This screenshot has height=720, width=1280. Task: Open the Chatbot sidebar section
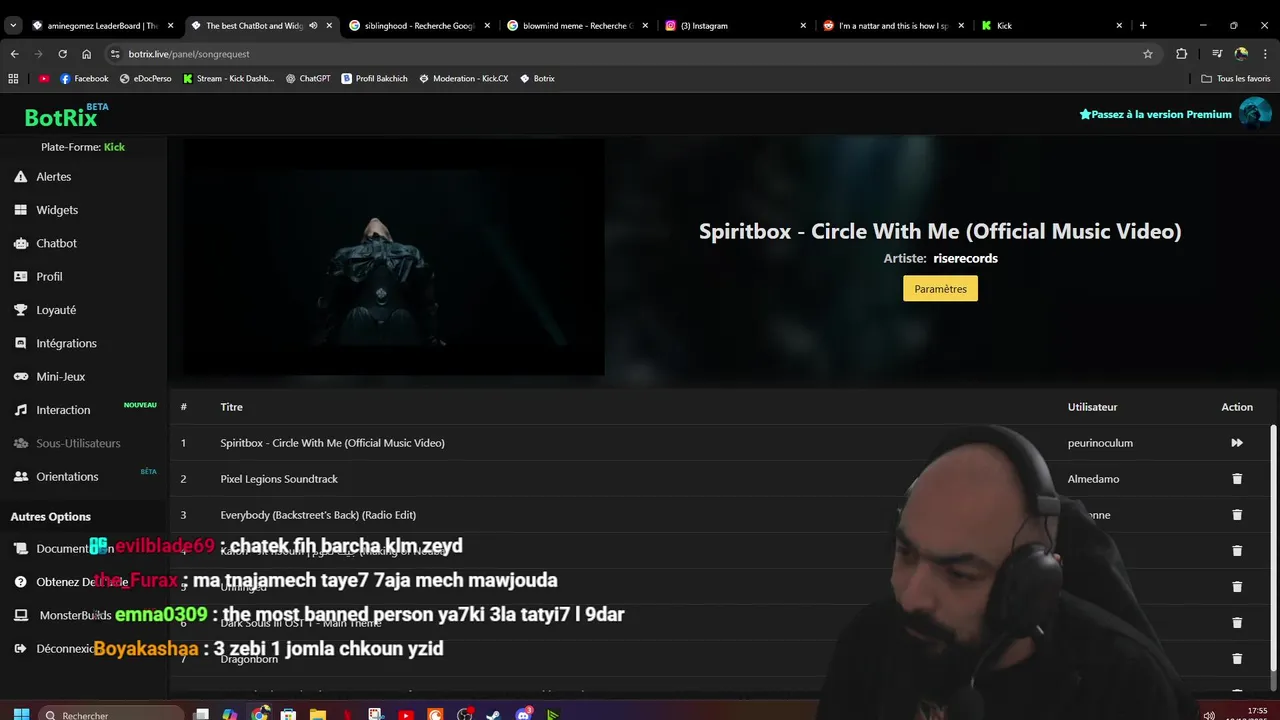click(56, 243)
